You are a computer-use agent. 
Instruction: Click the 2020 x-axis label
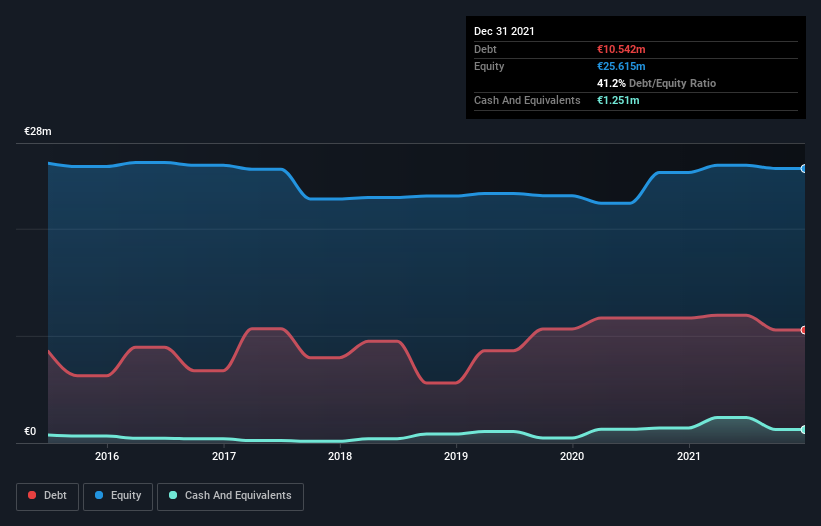(572, 456)
